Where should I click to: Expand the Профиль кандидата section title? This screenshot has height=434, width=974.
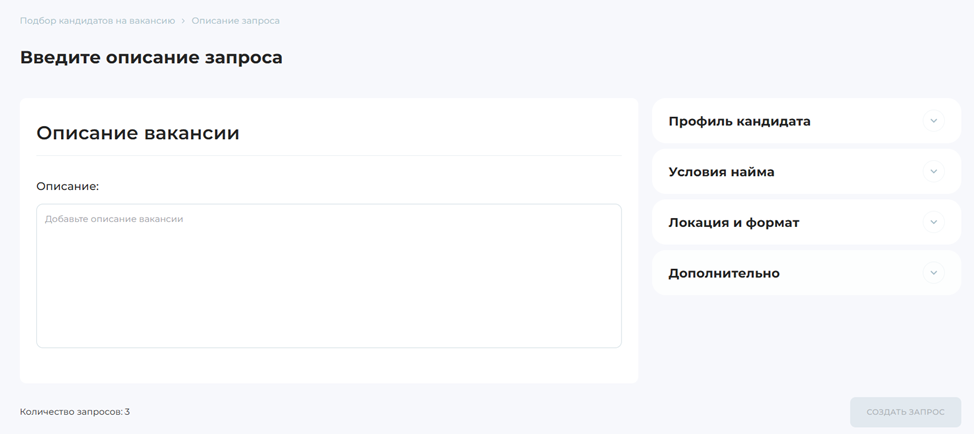(739, 121)
